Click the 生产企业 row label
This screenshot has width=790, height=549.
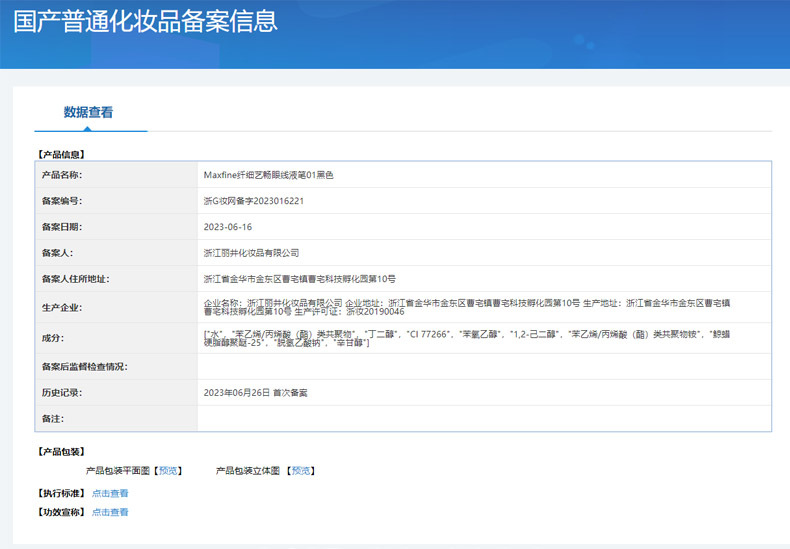62,308
